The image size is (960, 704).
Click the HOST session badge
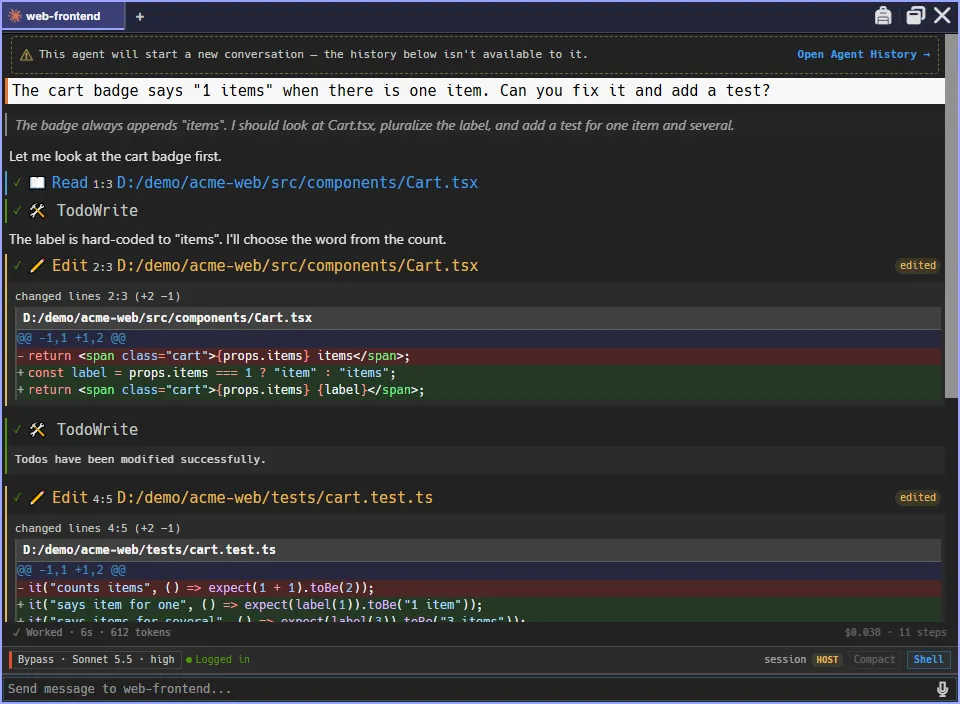[827, 659]
